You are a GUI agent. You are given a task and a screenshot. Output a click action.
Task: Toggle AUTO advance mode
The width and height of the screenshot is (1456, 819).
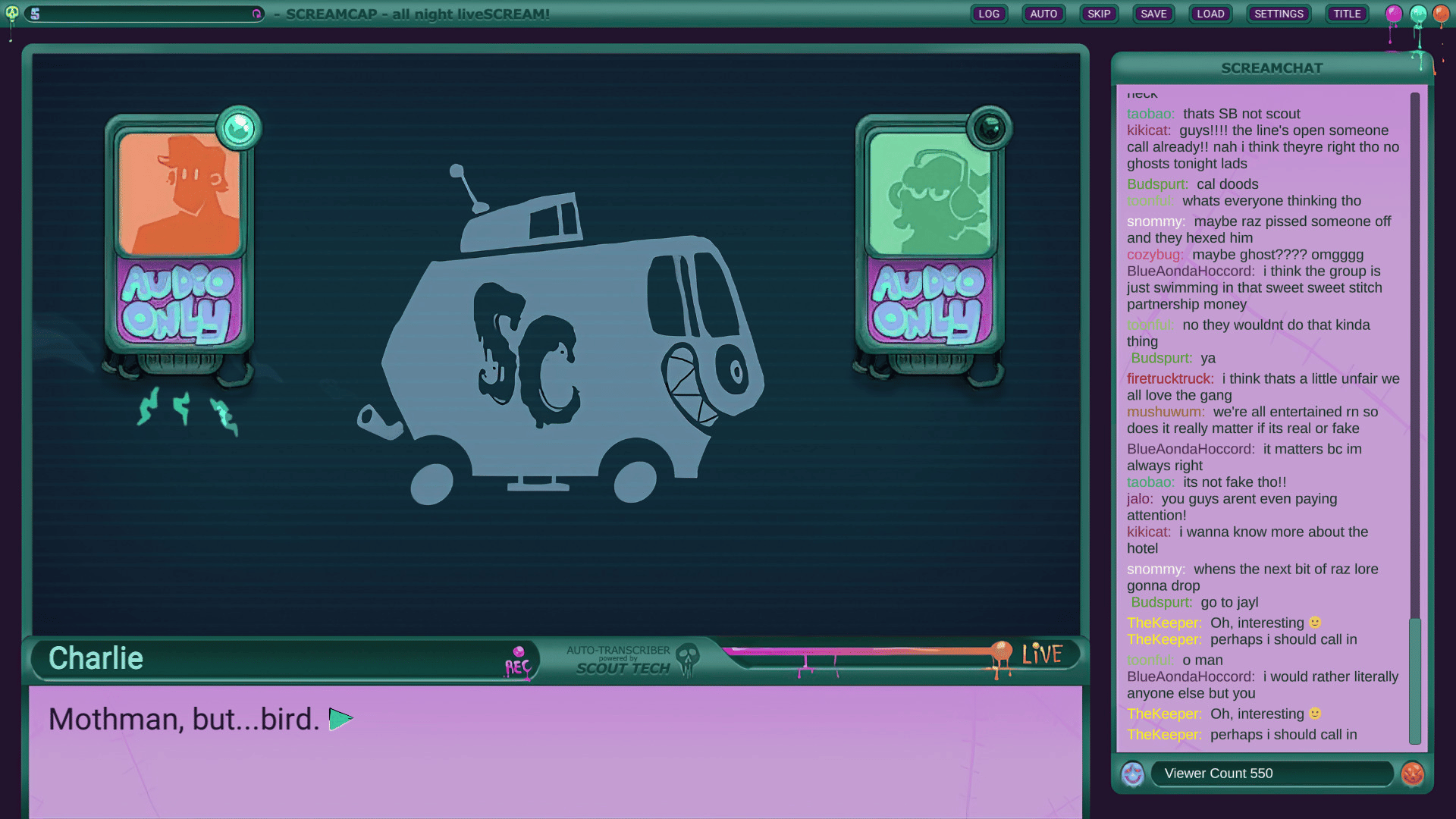1043,14
